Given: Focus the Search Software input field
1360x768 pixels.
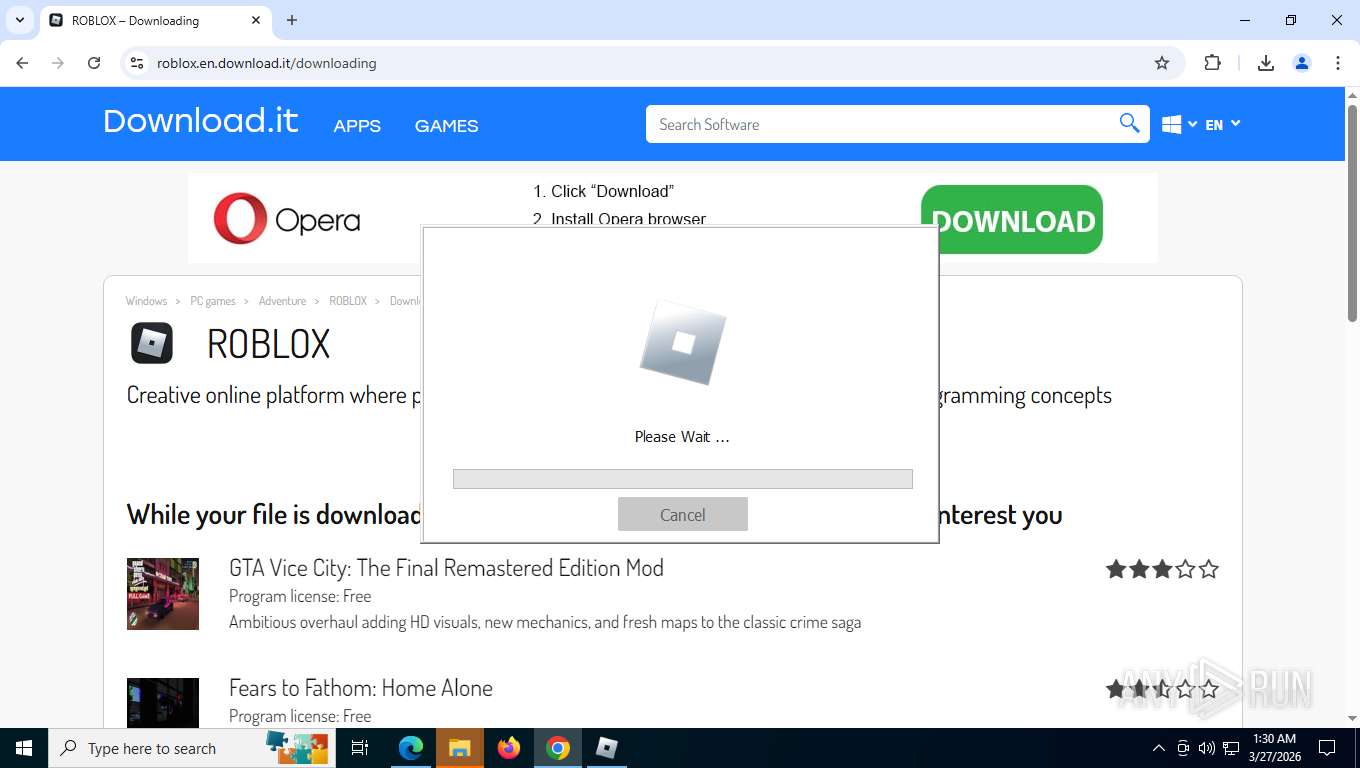Looking at the screenshot, I should pos(880,124).
